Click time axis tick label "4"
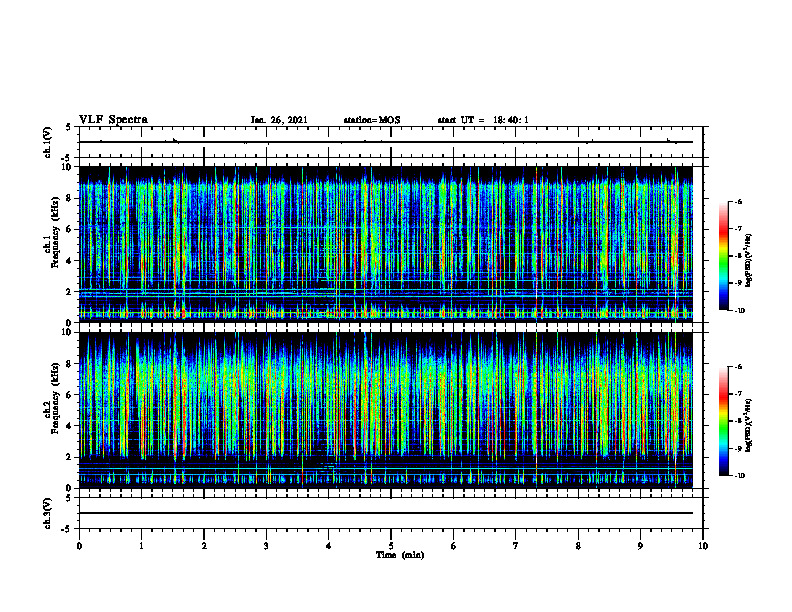This screenshot has height=612, width=792. [329, 546]
